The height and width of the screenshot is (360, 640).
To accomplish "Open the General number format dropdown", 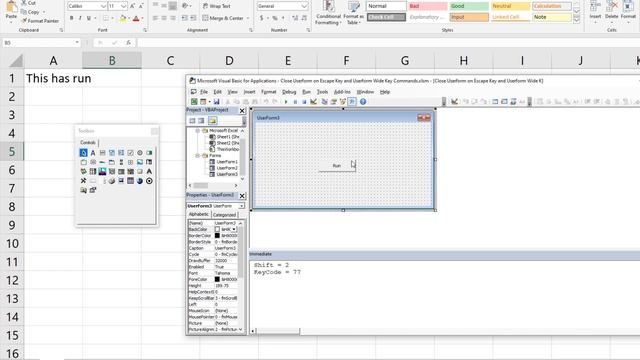I will click(304, 7).
